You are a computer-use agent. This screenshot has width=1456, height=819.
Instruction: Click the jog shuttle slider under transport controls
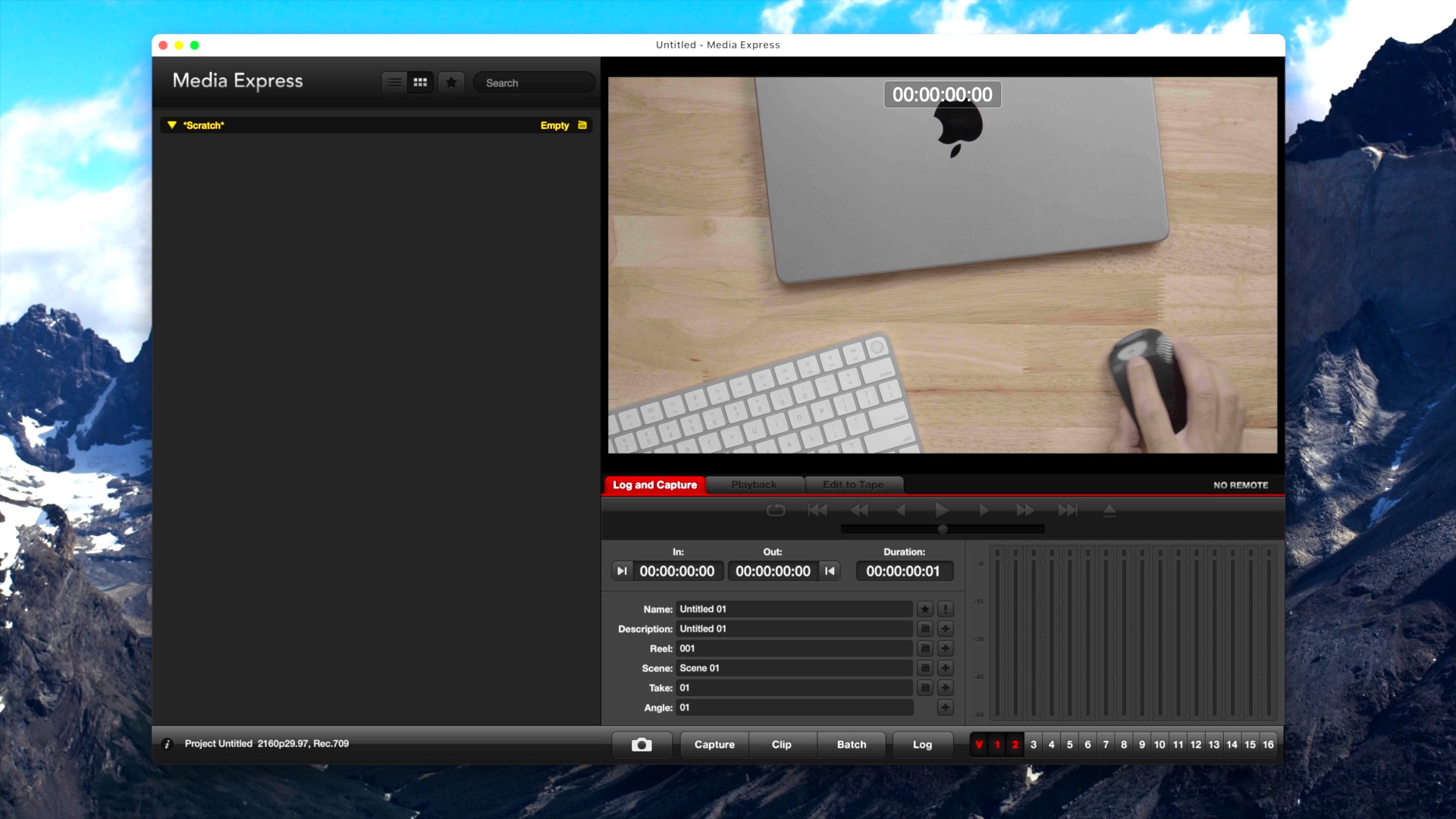943,529
